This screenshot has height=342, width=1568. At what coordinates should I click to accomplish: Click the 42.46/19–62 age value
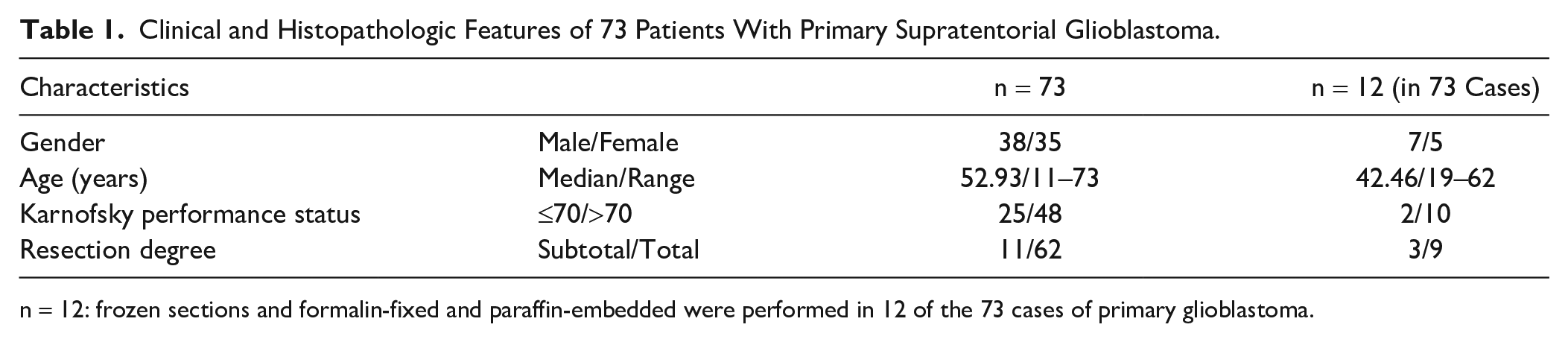(x=1425, y=178)
